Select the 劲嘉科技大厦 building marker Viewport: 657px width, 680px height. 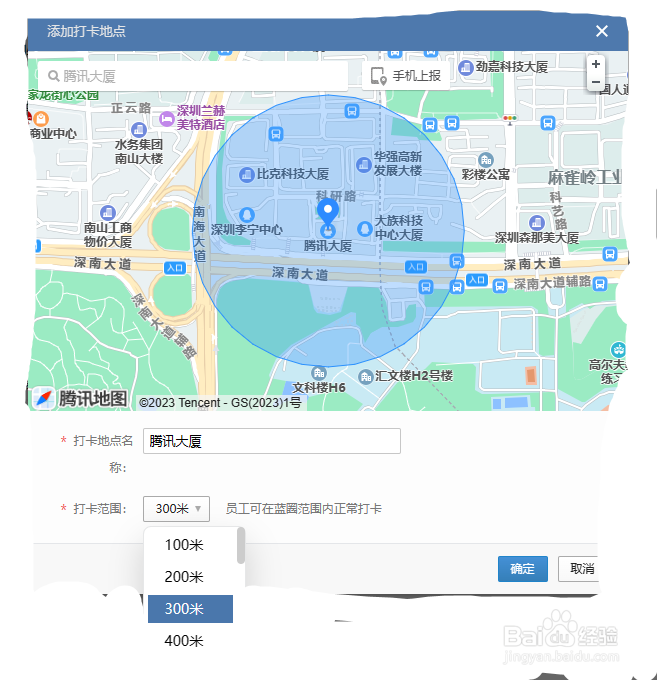[x=466, y=68]
